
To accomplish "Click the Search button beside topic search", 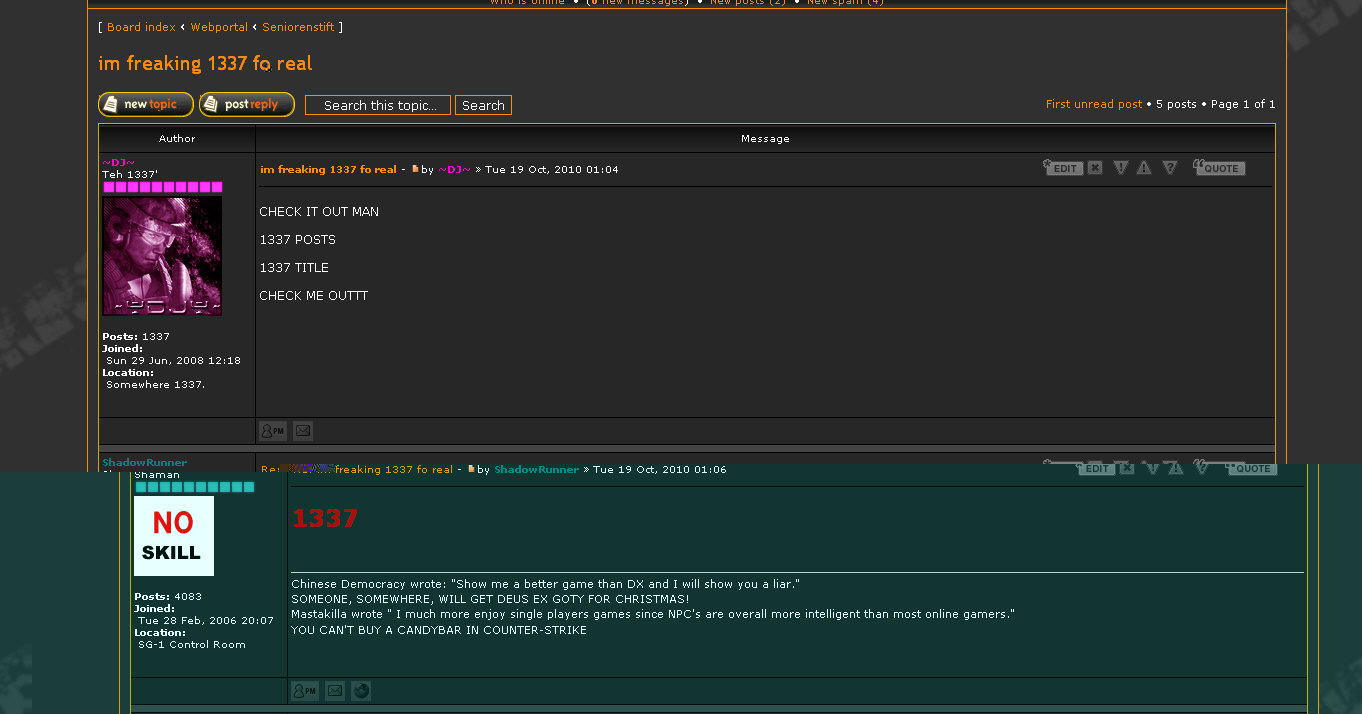I will (483, 106).
